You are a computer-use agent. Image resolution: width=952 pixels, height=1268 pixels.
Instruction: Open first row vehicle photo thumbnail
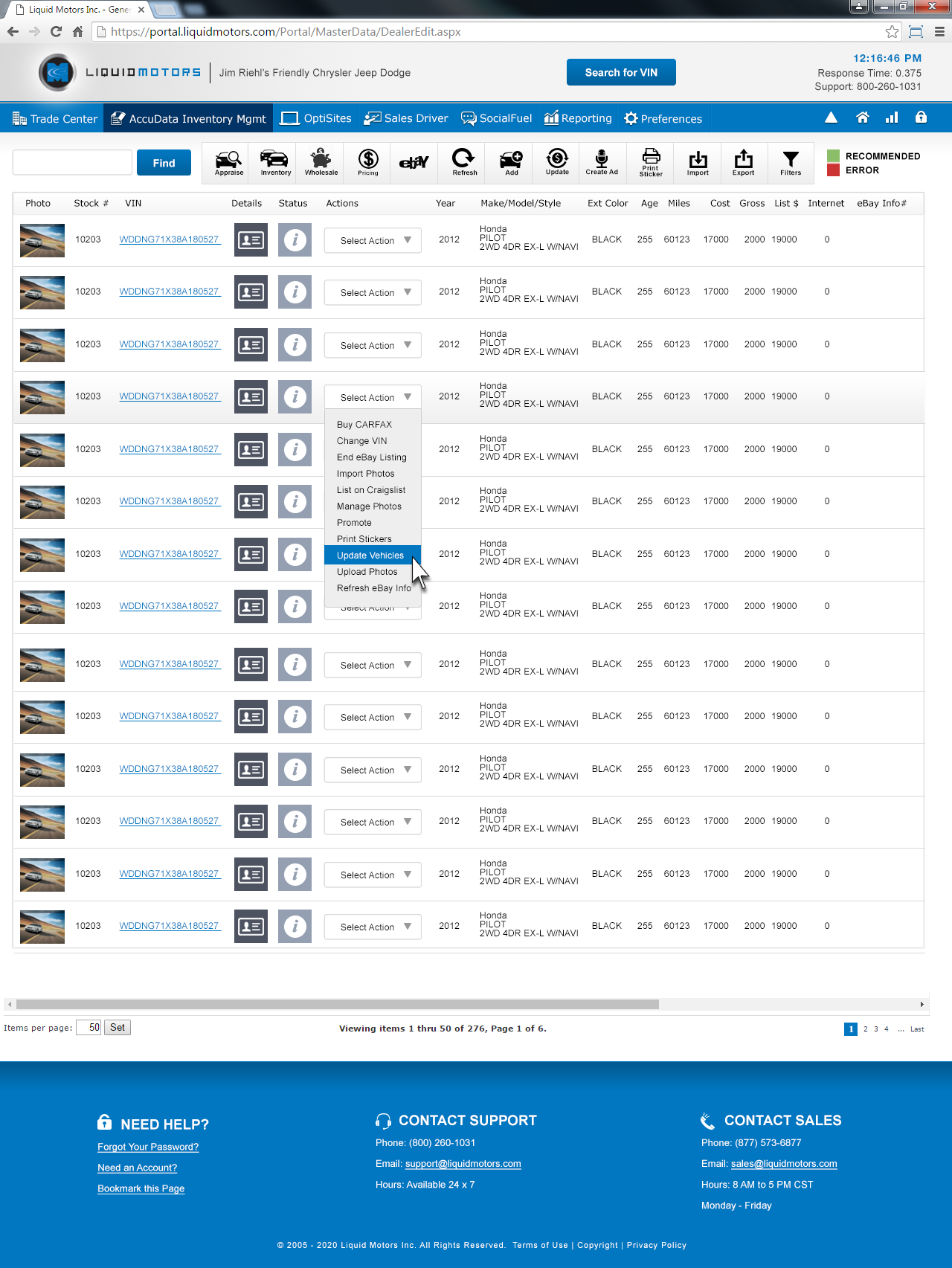click(x=42, y=240)
